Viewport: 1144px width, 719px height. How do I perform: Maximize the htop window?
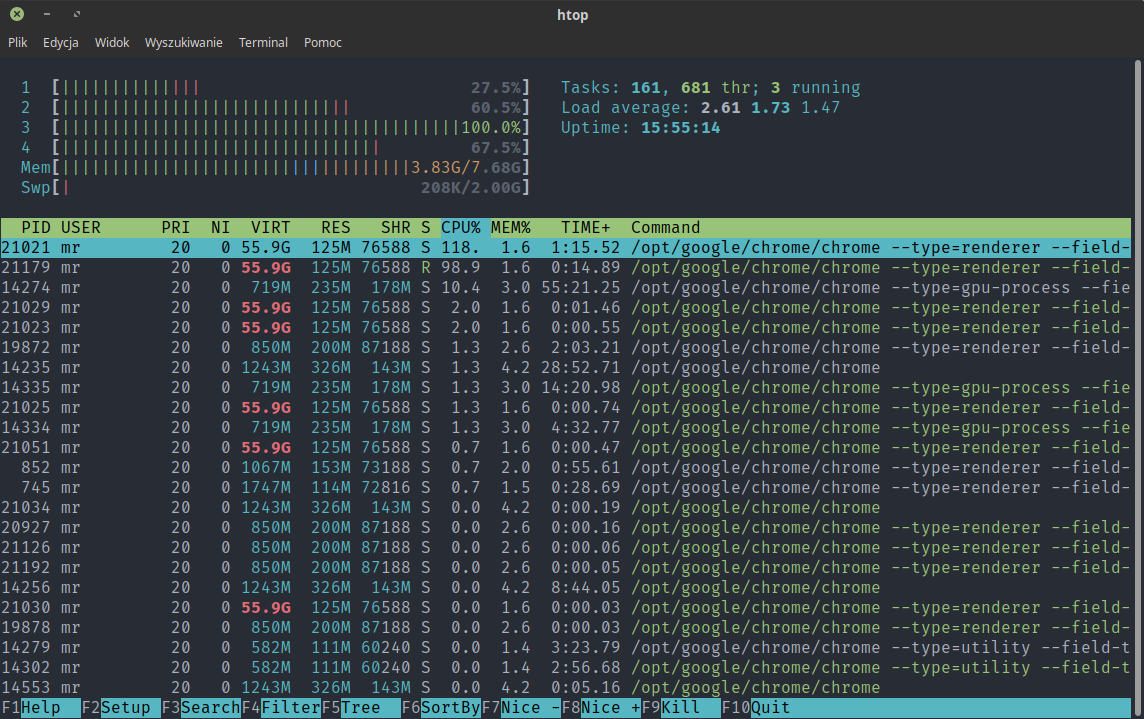coord(77,14)
